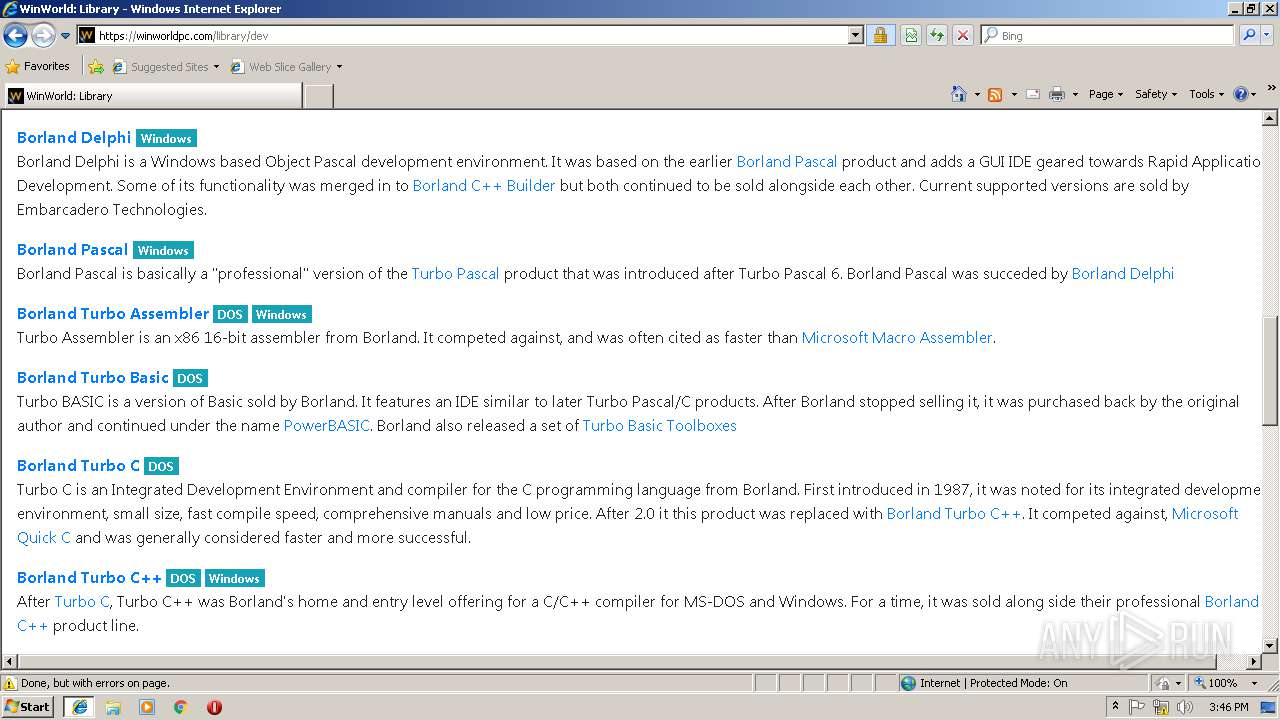Image resolution: width=1280 pixels, height=720 pixels.
Task: Open Chrome taskbar icon
Action: click(x=180, y=707)
